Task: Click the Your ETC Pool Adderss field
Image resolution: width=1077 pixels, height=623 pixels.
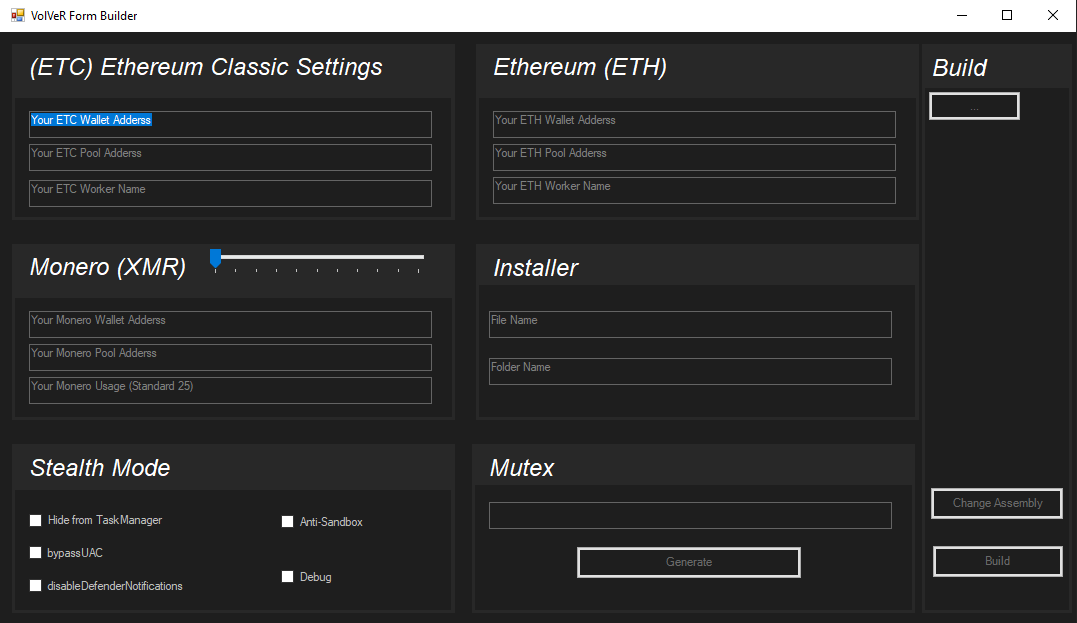Action: coord(230,157)
